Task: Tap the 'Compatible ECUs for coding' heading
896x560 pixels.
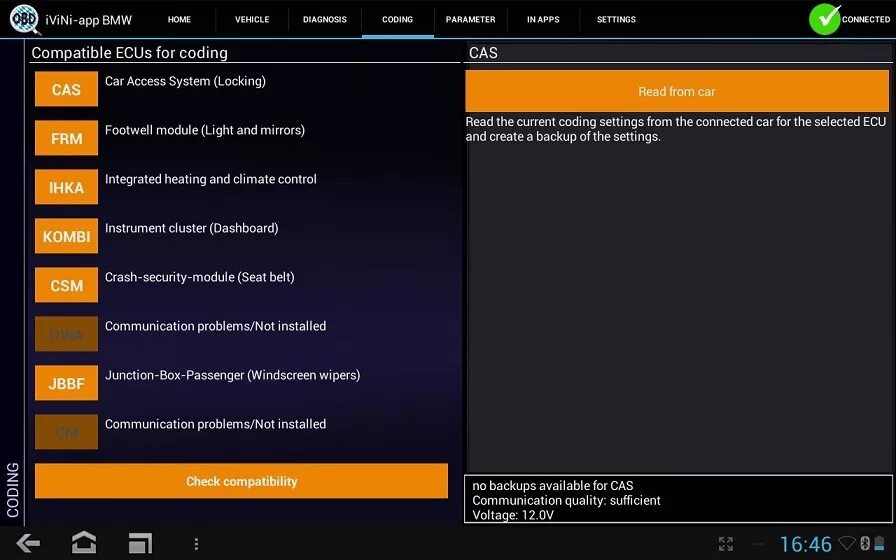Action: pyautogui.click(x=129, y=53)
